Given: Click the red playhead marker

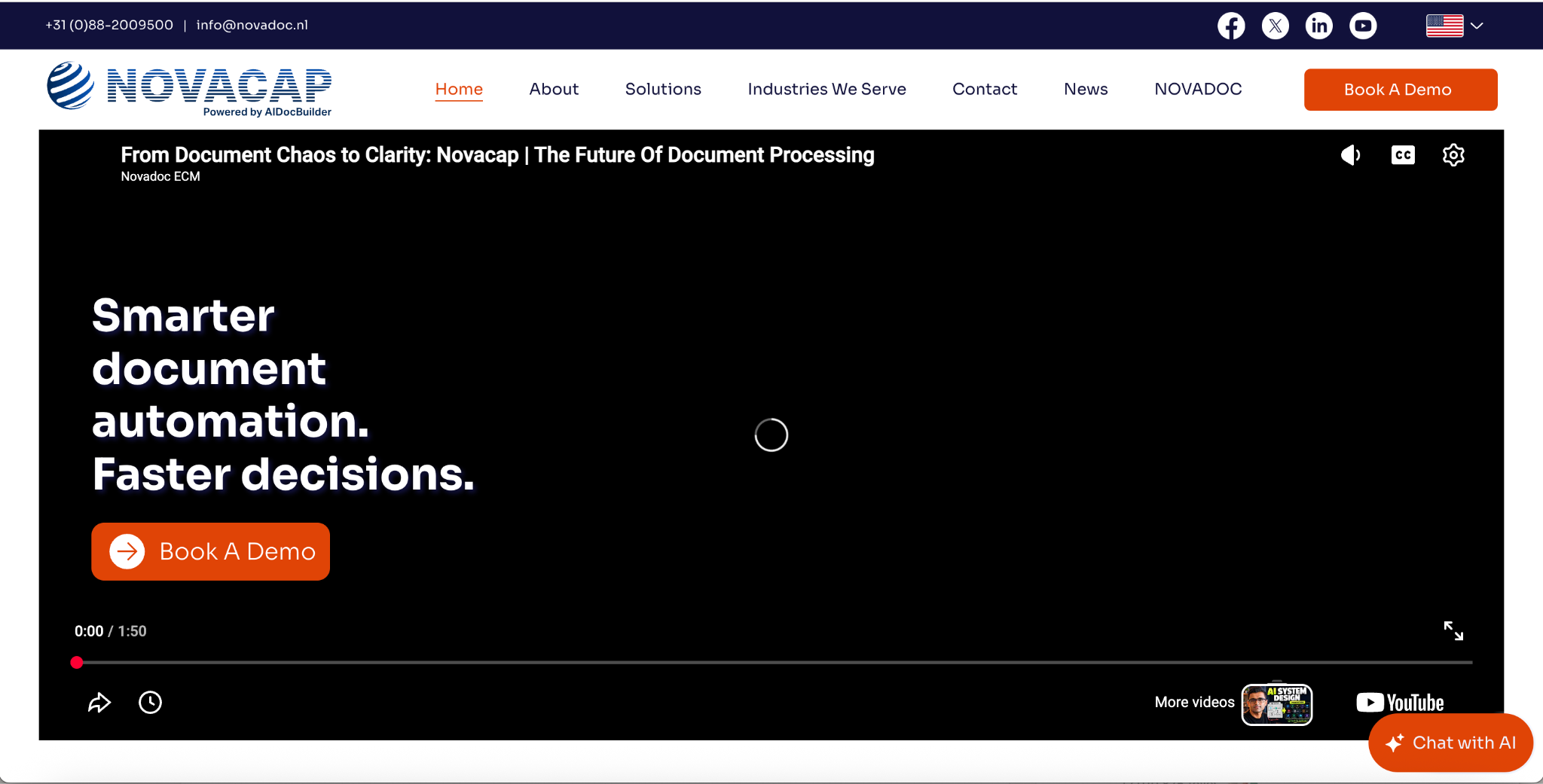Looking at the screenshot, I should pos(77,663).
